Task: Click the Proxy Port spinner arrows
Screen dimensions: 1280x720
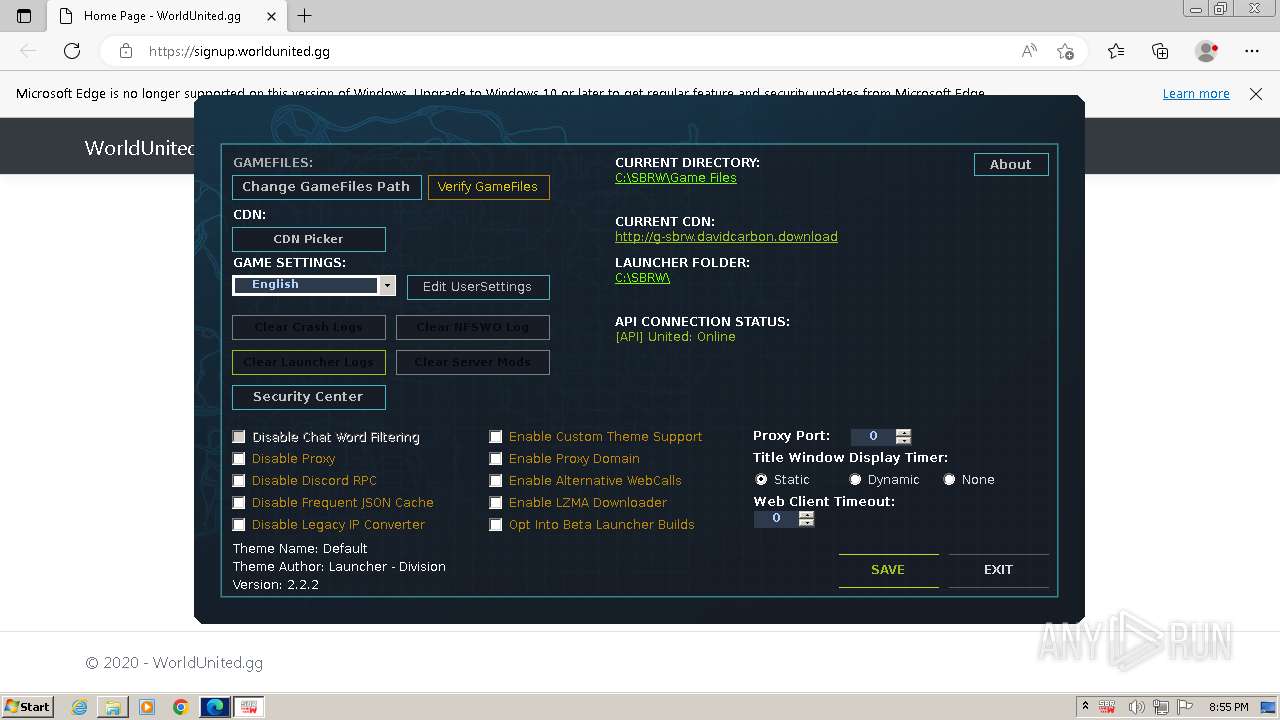Action: click(x=904, y=437)
